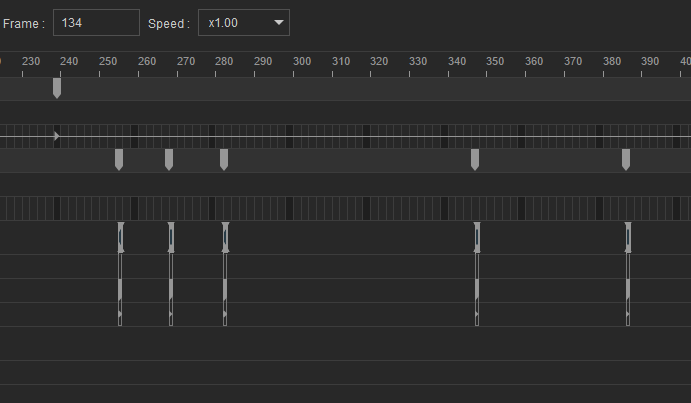Viewport: 691px width, 403px height.
Task: Select the marker near frame 345
Action: point(475,160)
